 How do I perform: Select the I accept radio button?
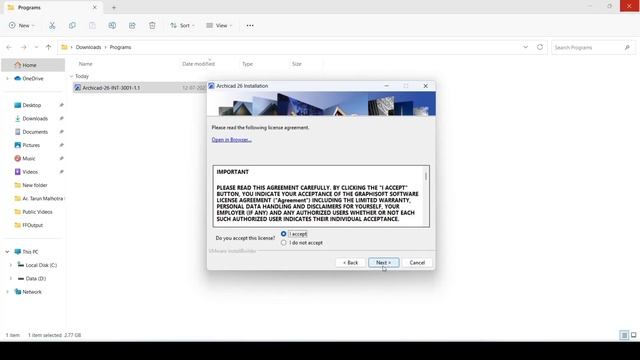[284, 234]
